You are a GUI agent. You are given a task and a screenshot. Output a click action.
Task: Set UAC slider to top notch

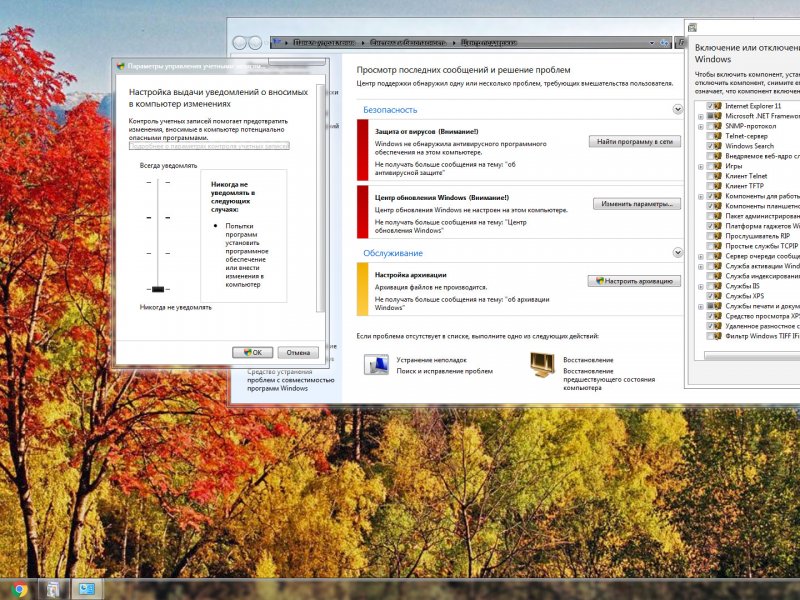tap(158, 182)
